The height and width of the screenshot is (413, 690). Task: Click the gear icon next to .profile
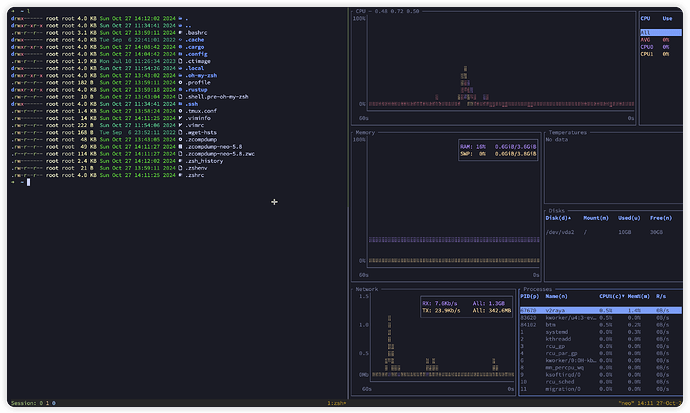click(x=180, y=83)
